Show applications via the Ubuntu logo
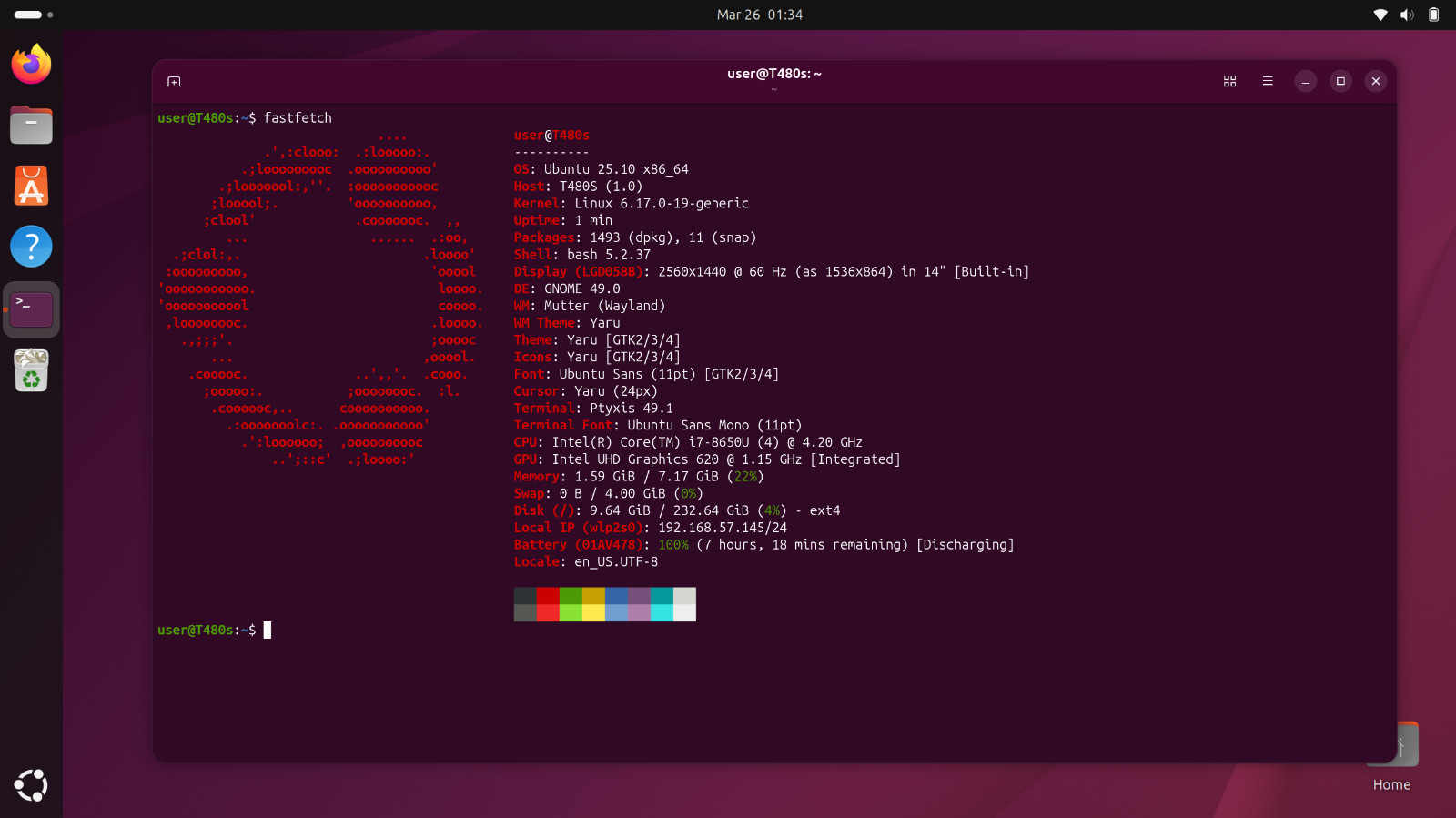 coord(31,785)
